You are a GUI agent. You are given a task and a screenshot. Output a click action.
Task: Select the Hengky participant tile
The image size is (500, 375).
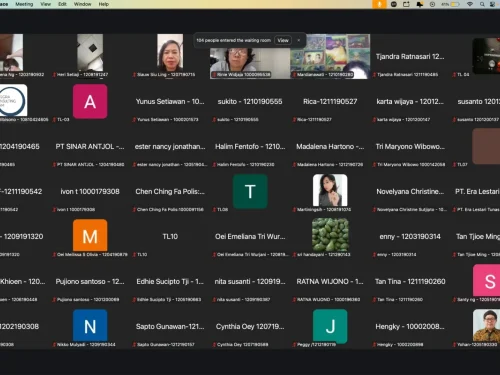(410, 326)
